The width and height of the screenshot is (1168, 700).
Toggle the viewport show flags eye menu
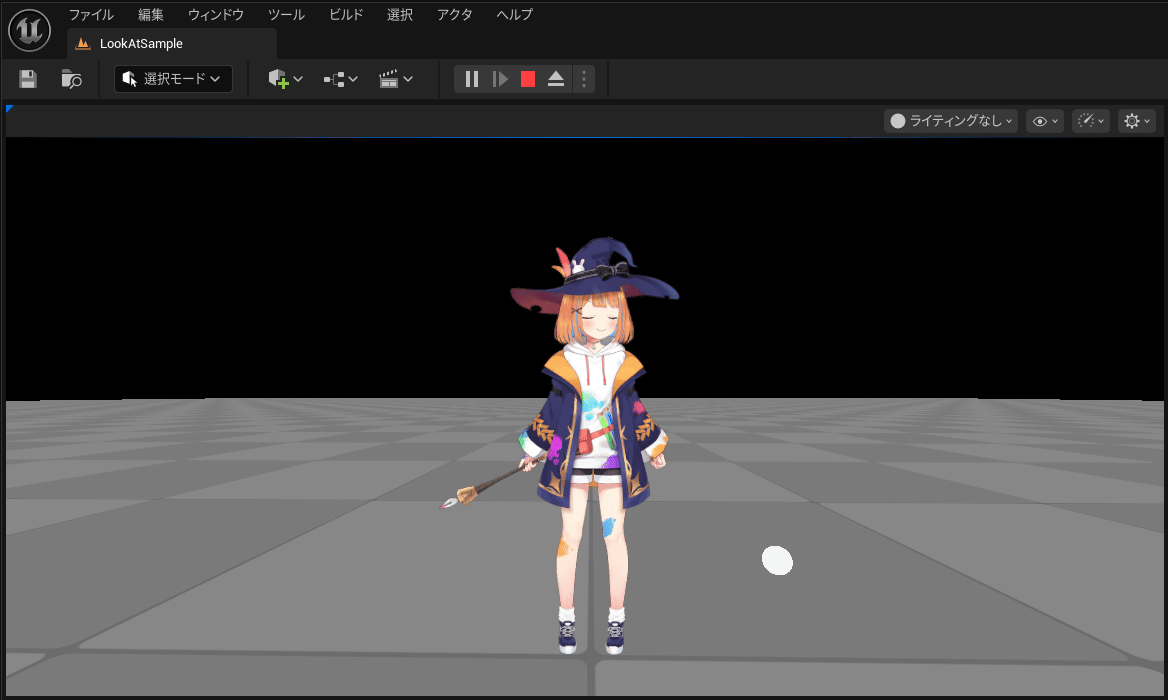(1044, 121)
